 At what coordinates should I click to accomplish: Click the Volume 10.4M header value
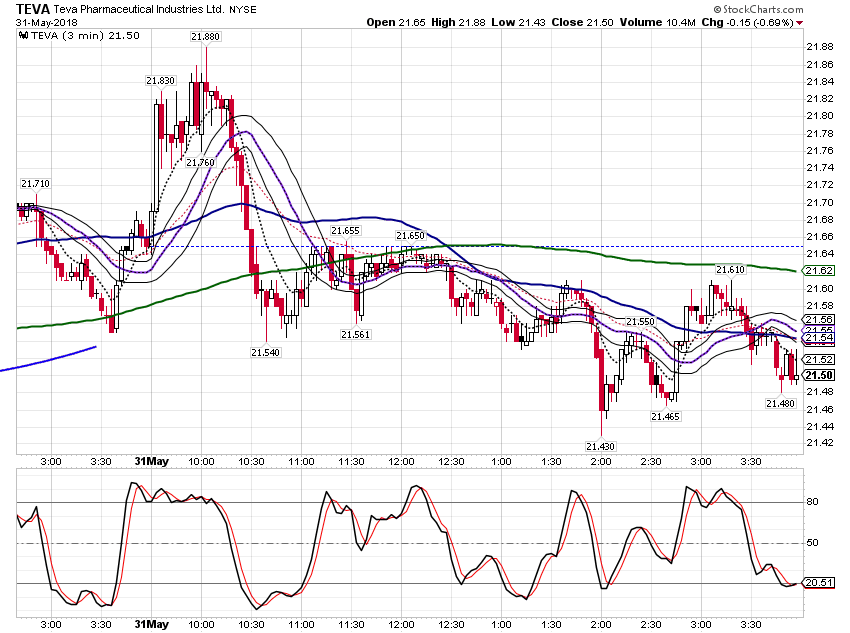click(x=657, y=22)
